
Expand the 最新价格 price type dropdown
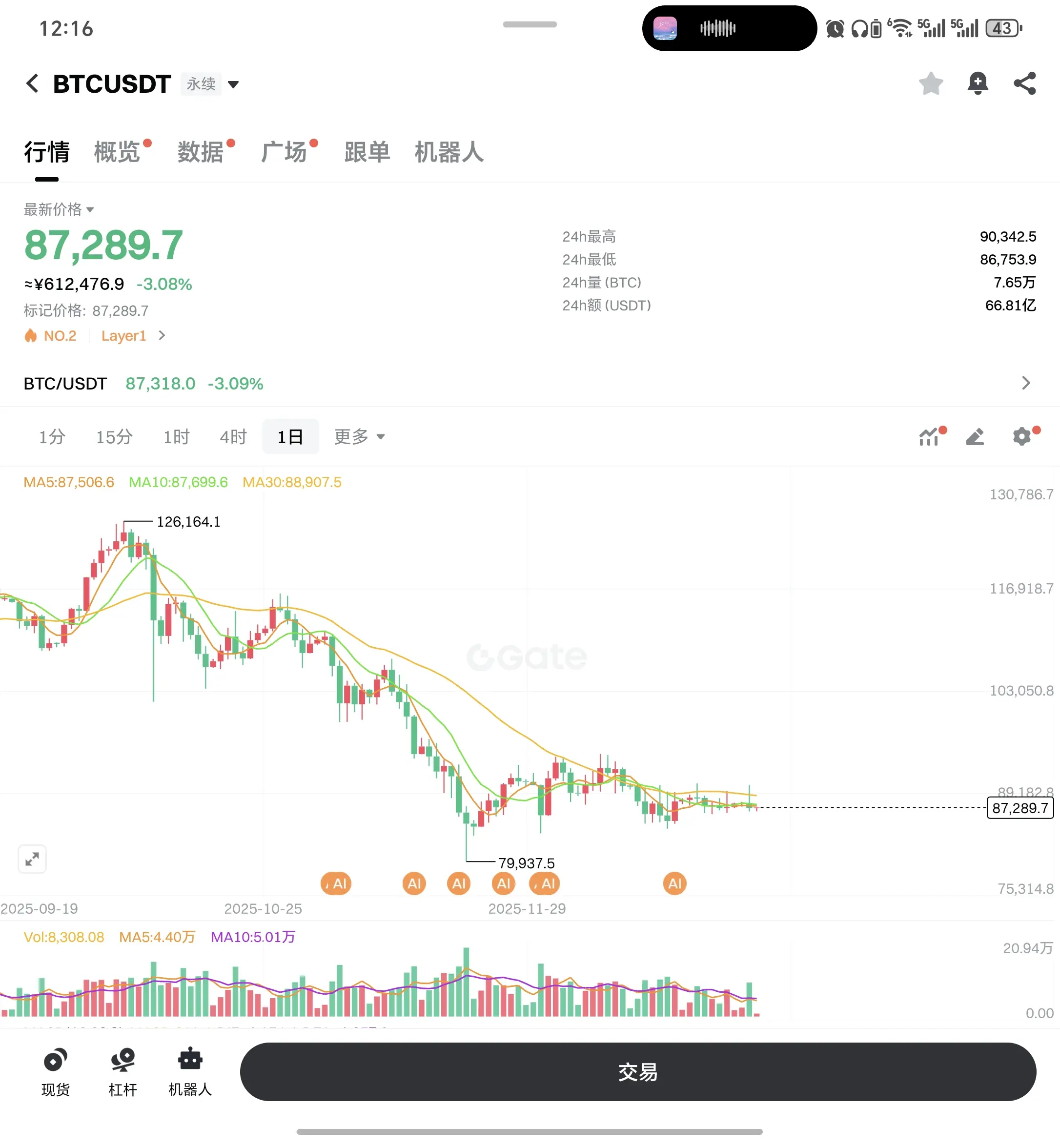click(59, 209)
